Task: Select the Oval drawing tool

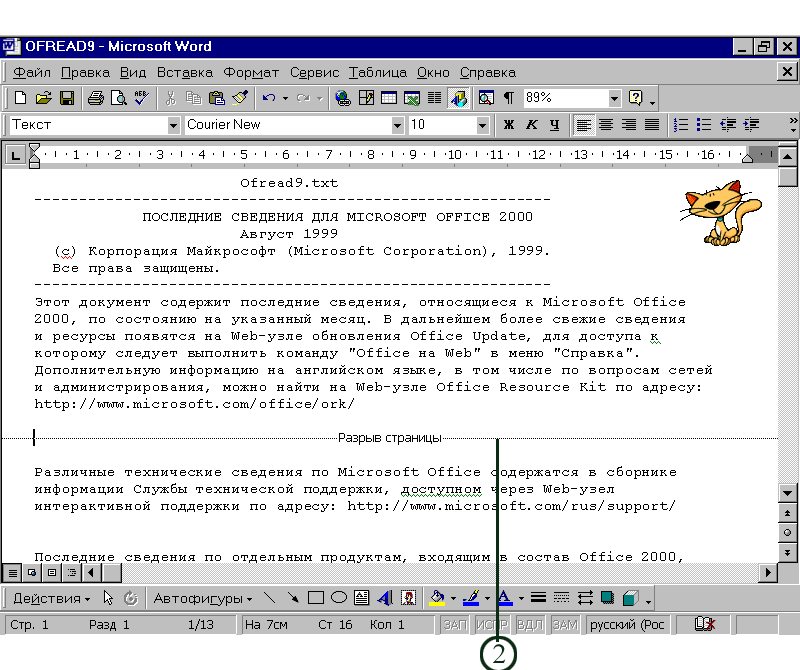Action: tap(339, 598)
